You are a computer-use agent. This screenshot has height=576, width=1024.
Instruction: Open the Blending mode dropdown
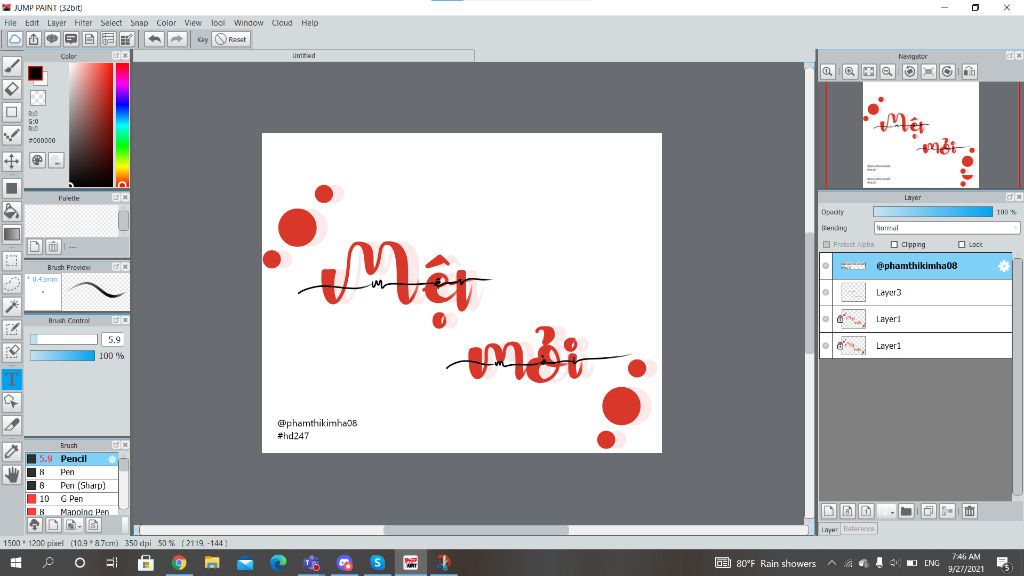click(x=946, y=228)
